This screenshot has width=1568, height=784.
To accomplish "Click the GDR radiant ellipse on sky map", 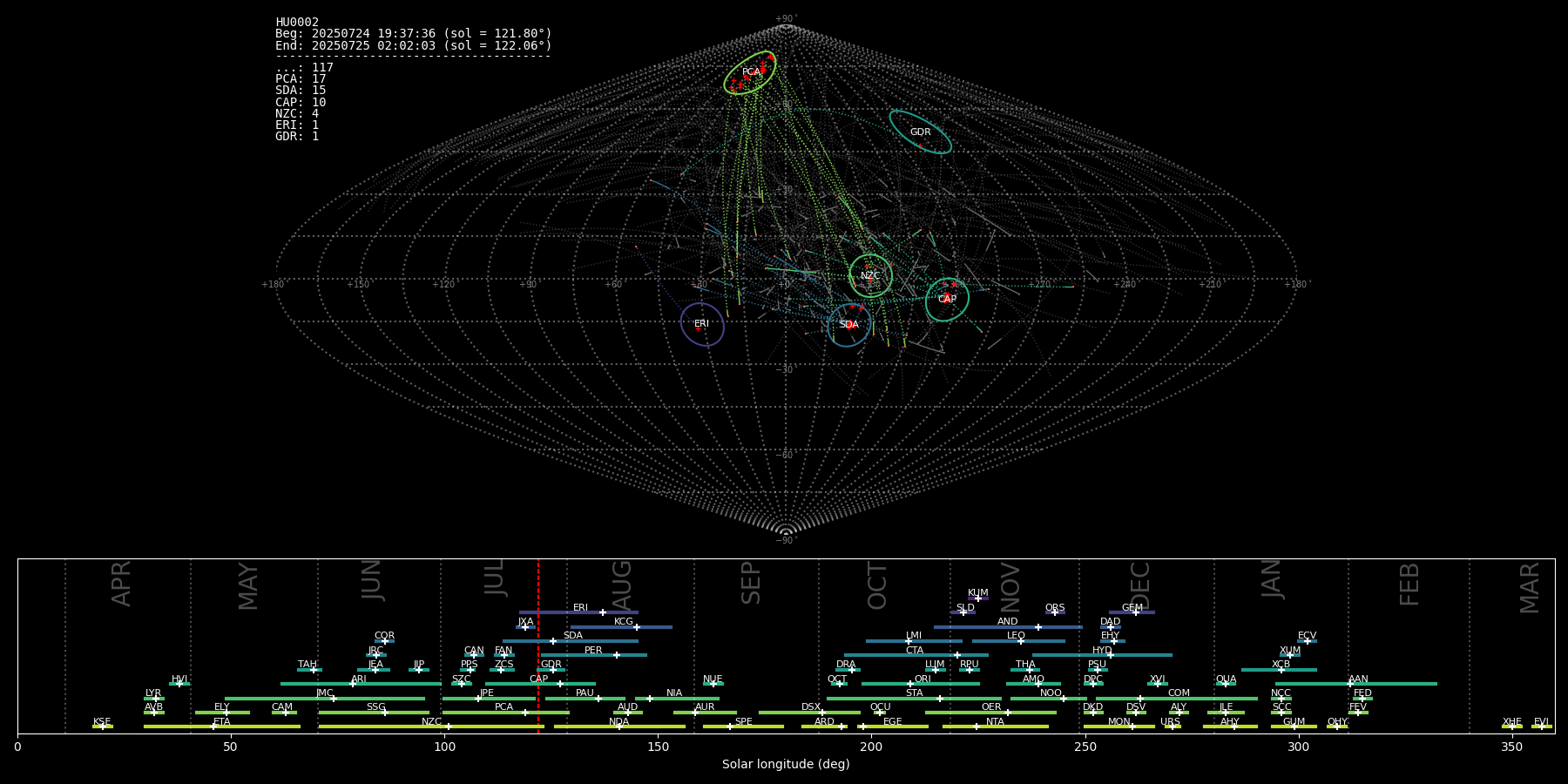I will pyautogui.click(x=920, y=132).
